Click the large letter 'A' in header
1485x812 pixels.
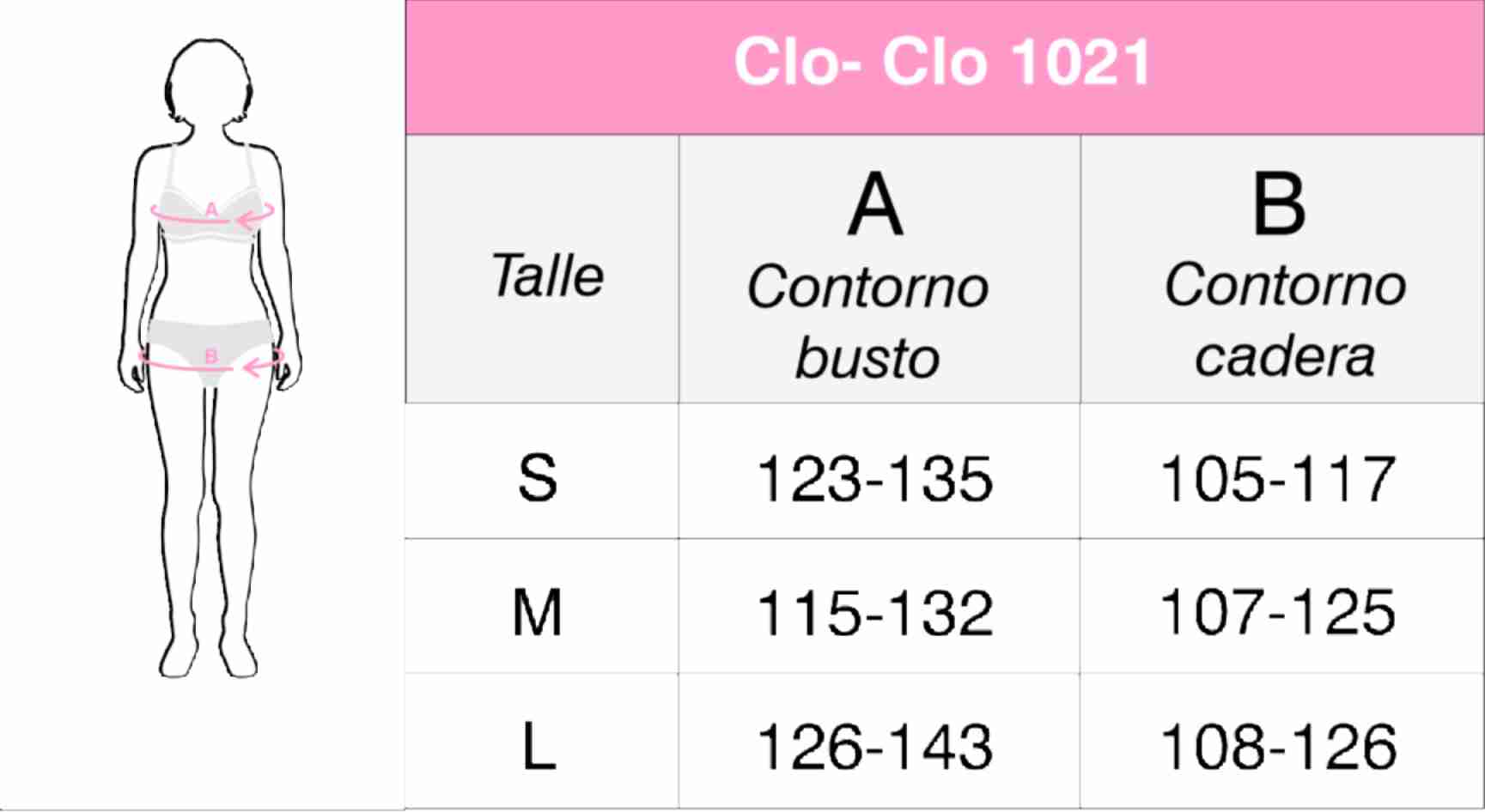(x=875, y=204)
